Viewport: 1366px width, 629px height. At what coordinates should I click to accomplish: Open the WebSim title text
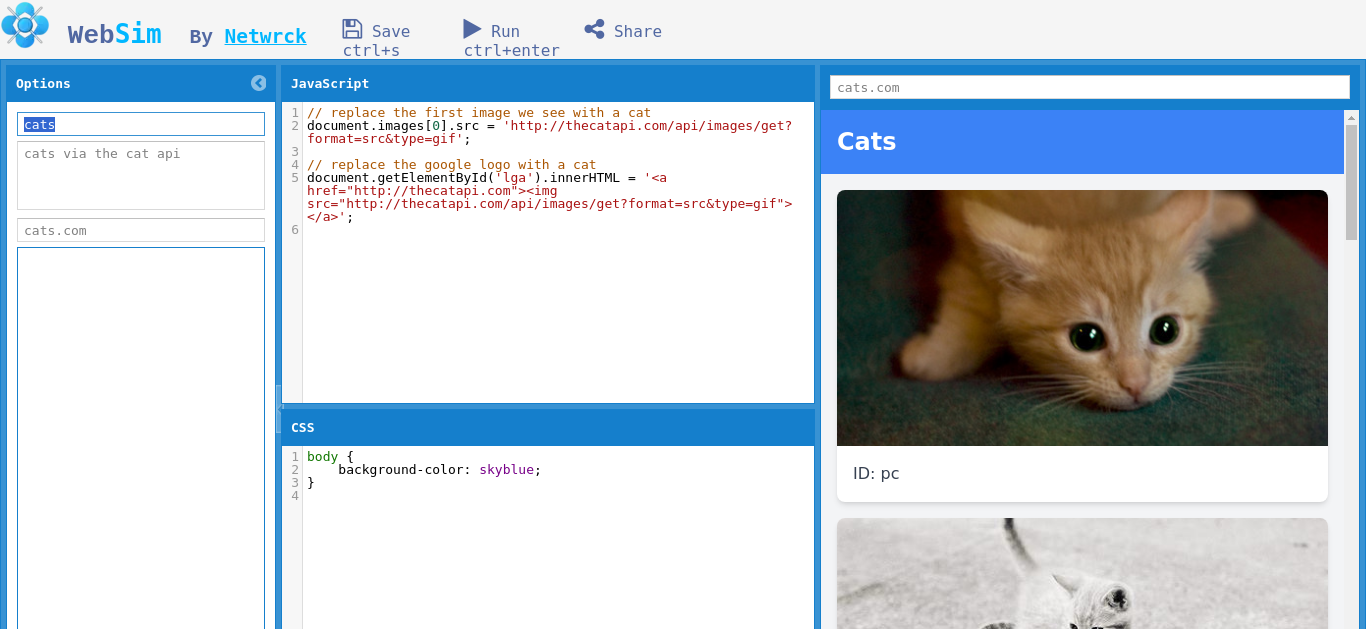click(x=114, y=34)
